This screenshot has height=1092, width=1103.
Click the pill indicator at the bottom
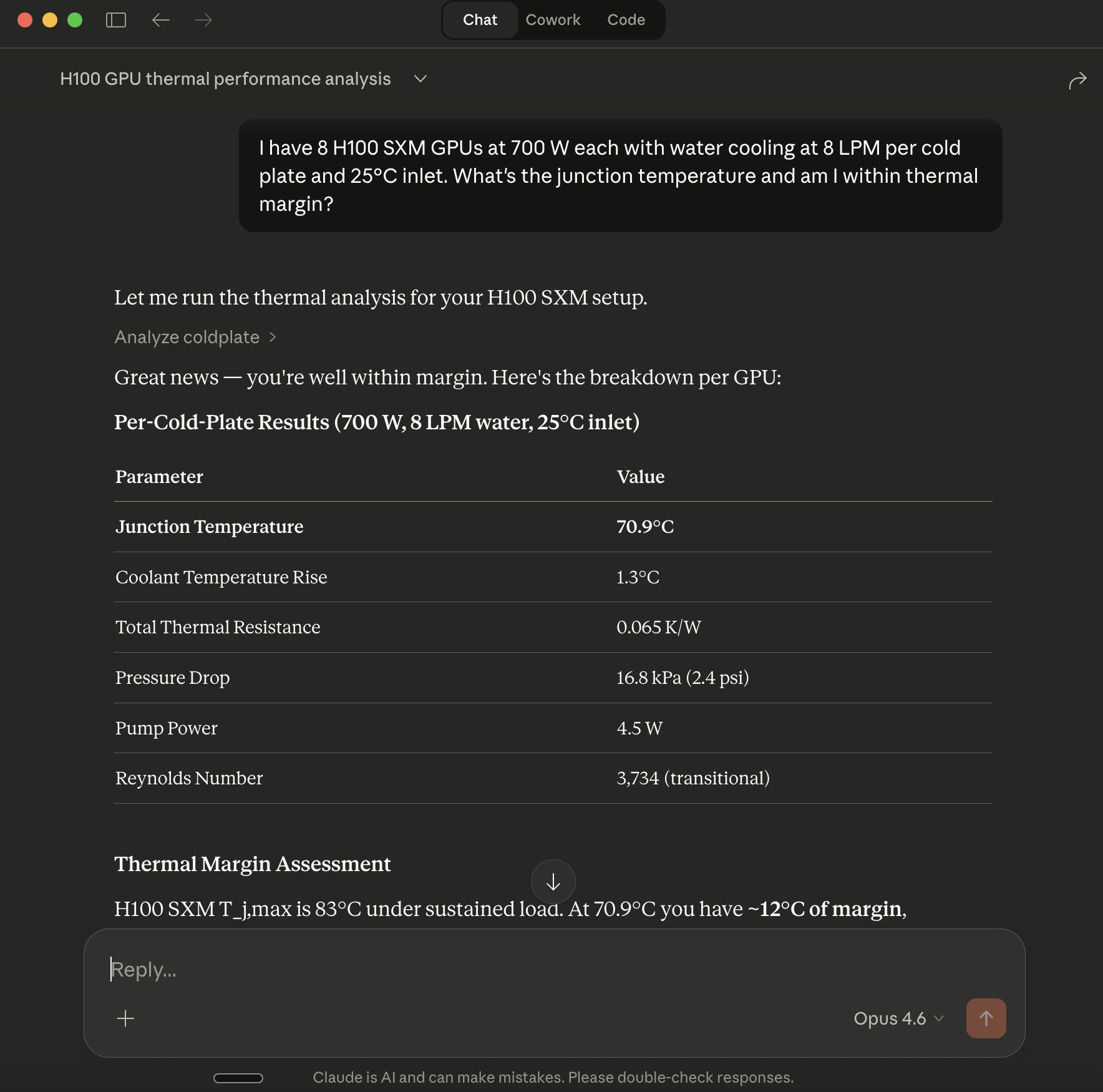pyautogui.click(x=240, y=1077)
